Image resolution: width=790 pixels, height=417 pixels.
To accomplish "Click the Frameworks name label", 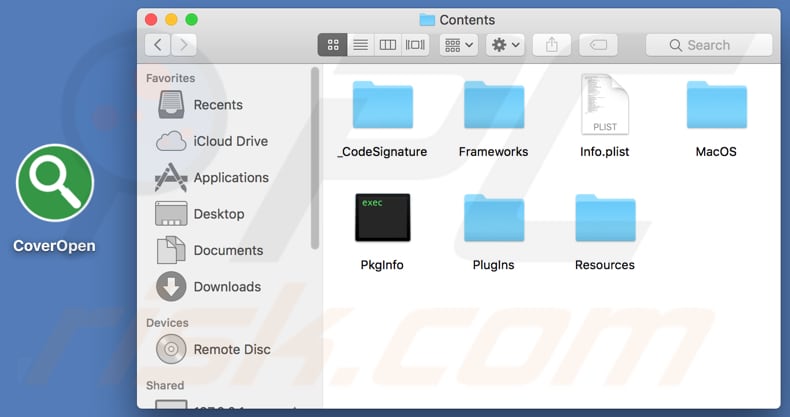I will [493, 152].
